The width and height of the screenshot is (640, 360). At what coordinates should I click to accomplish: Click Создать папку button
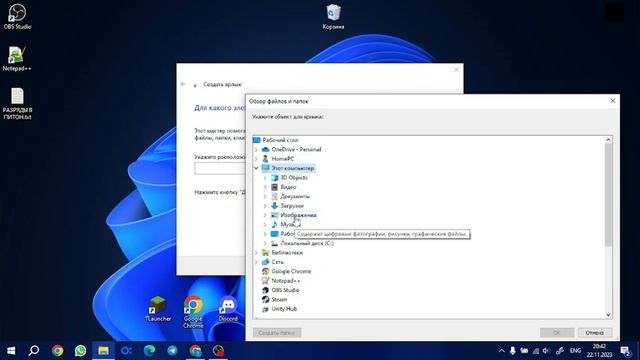click(x=277, y=333)
